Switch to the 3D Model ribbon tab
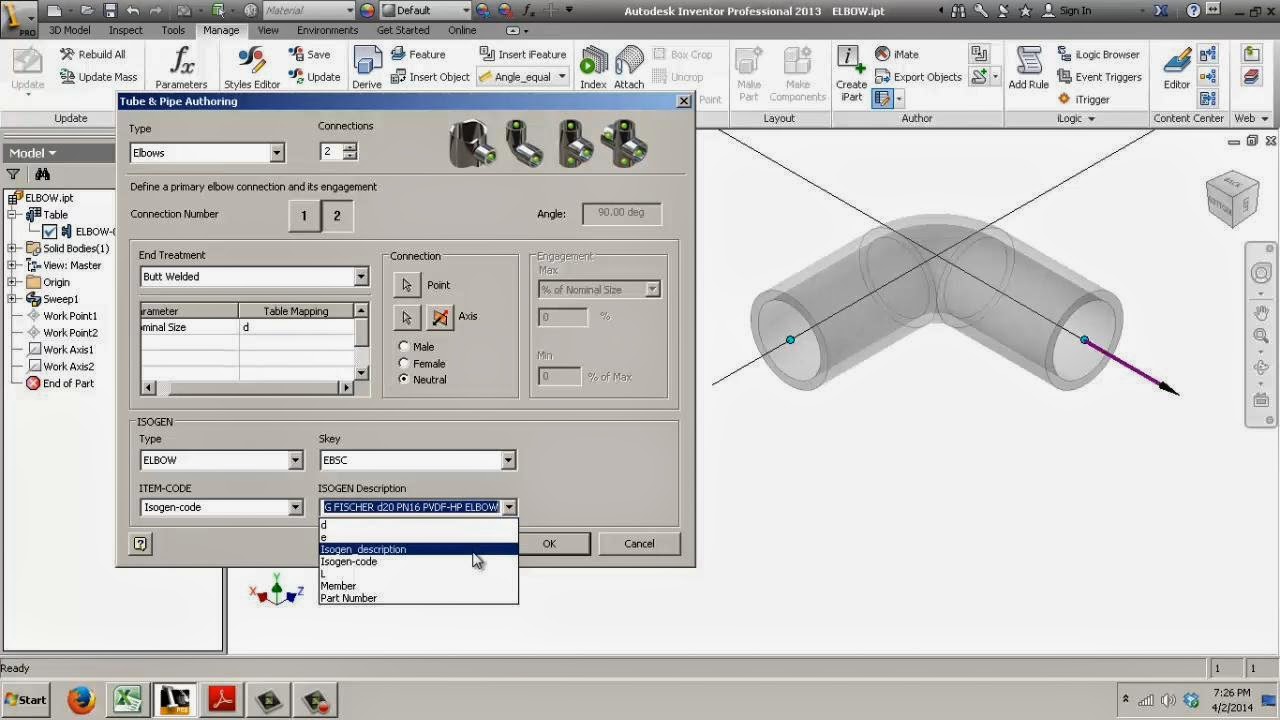Screen dimensions: 1280x720 tap(70, 30)
